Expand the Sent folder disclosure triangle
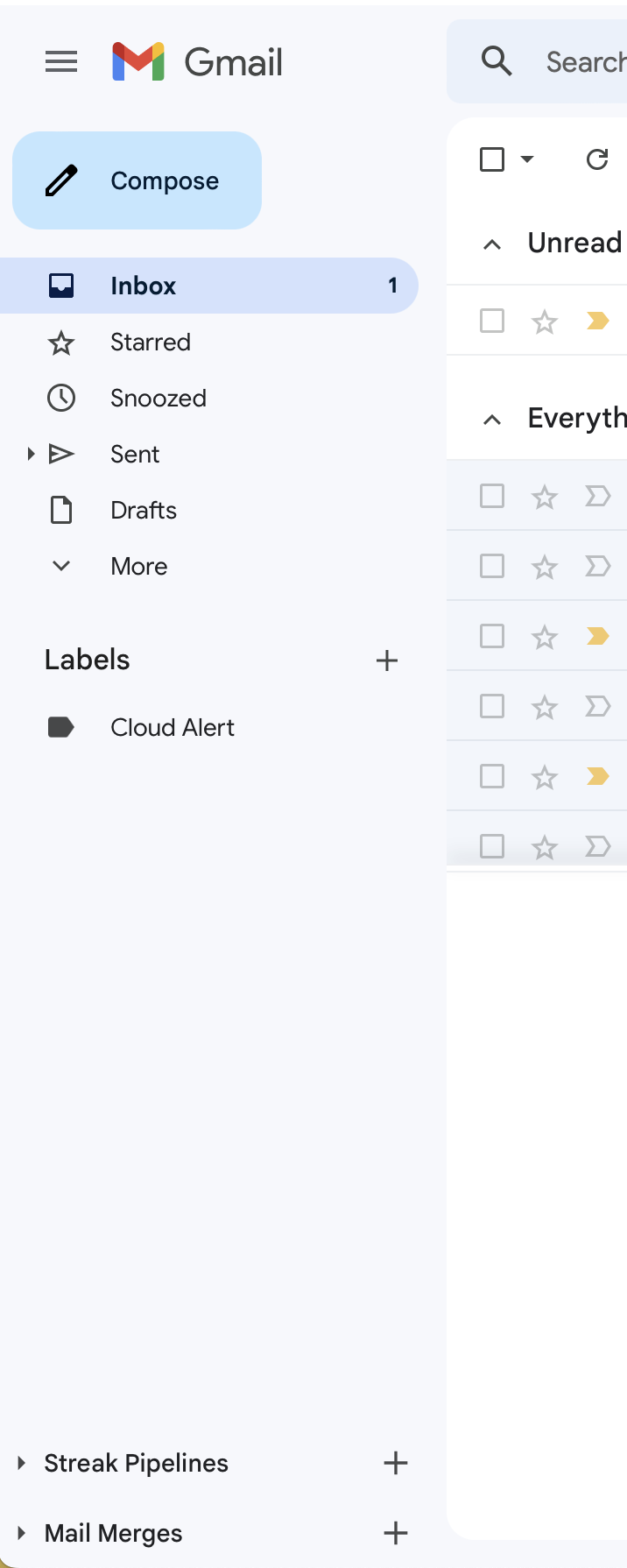The image size is (627, 1568). tap(32, 454)
